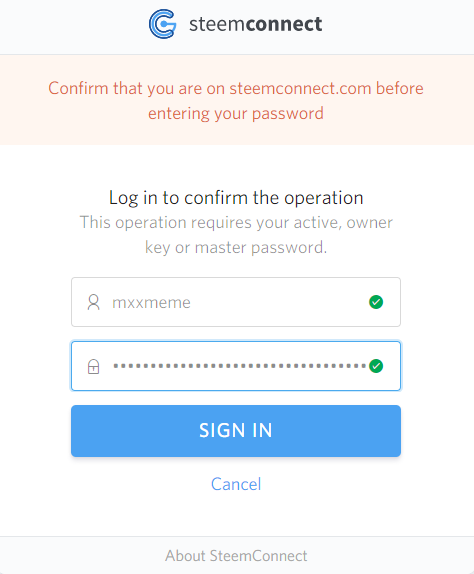Open the About SteemConnect link
The width and height of the screenshot is (474, 574).
coord(236,556)
